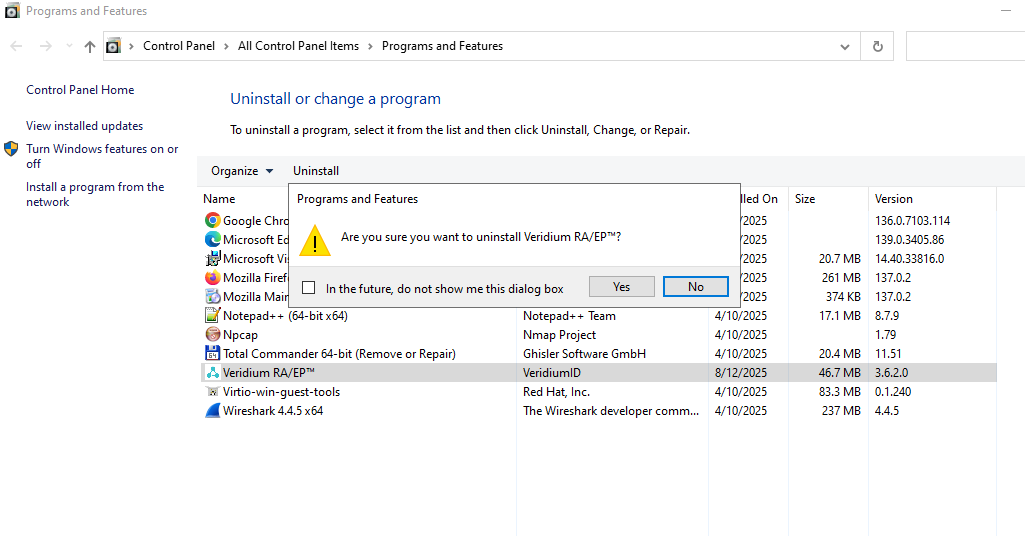The image size is (1025, 536).
Task: Sort the list by Version column
Action: tap(893, 199)
